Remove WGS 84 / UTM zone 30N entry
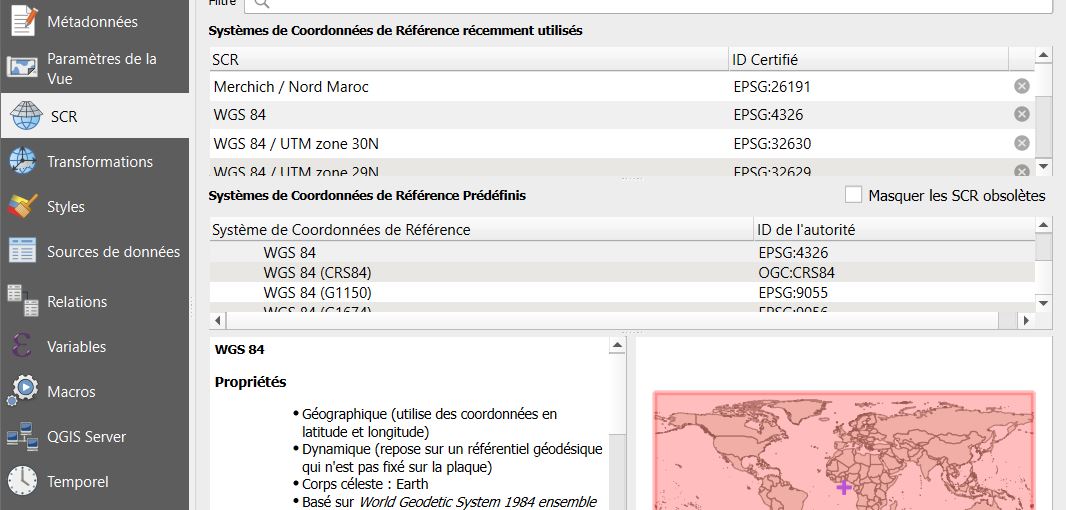Screen dimensions: 1066x510 click(1021, 143)
